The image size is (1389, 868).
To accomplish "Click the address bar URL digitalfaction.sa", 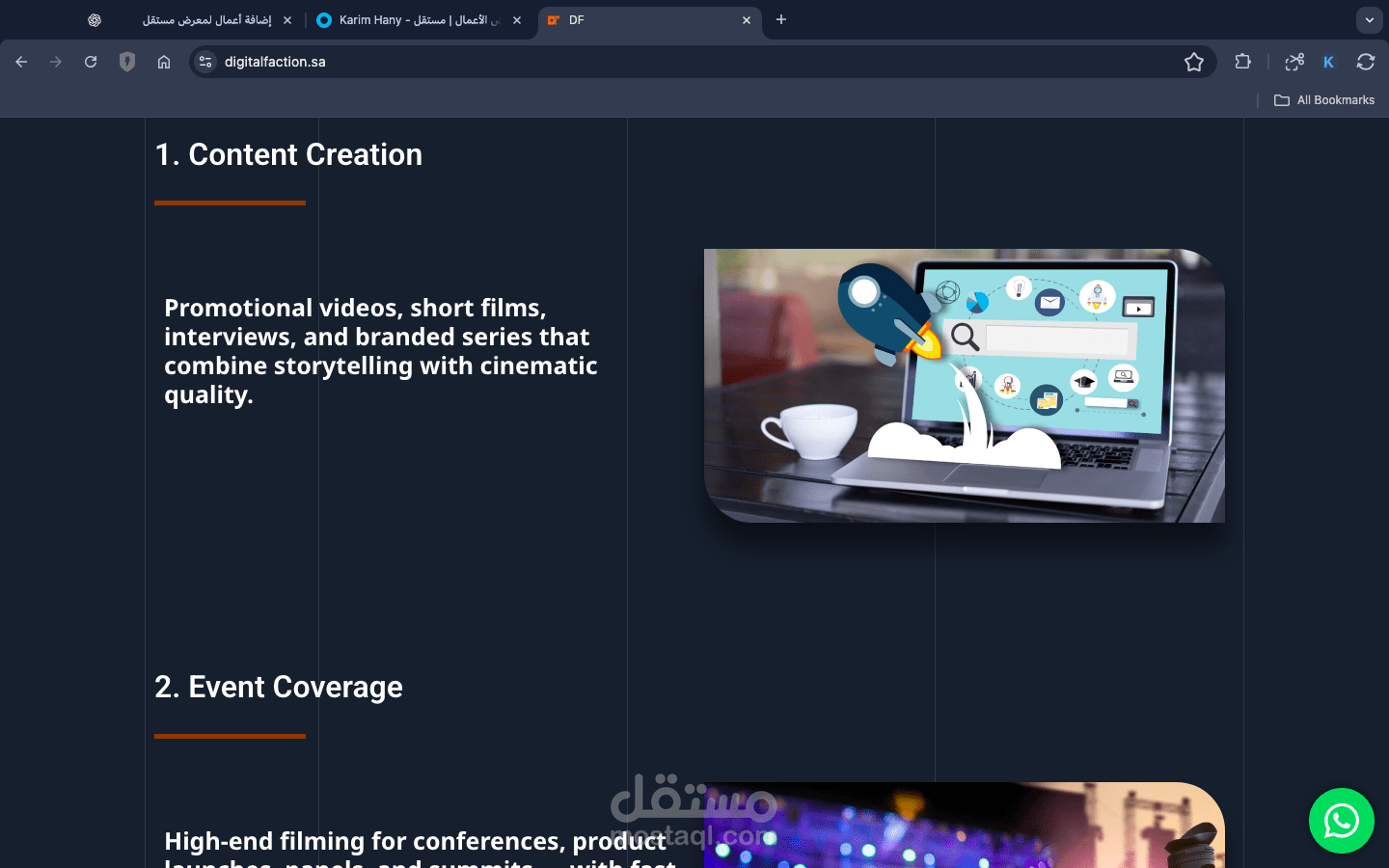I will [275, 62].
